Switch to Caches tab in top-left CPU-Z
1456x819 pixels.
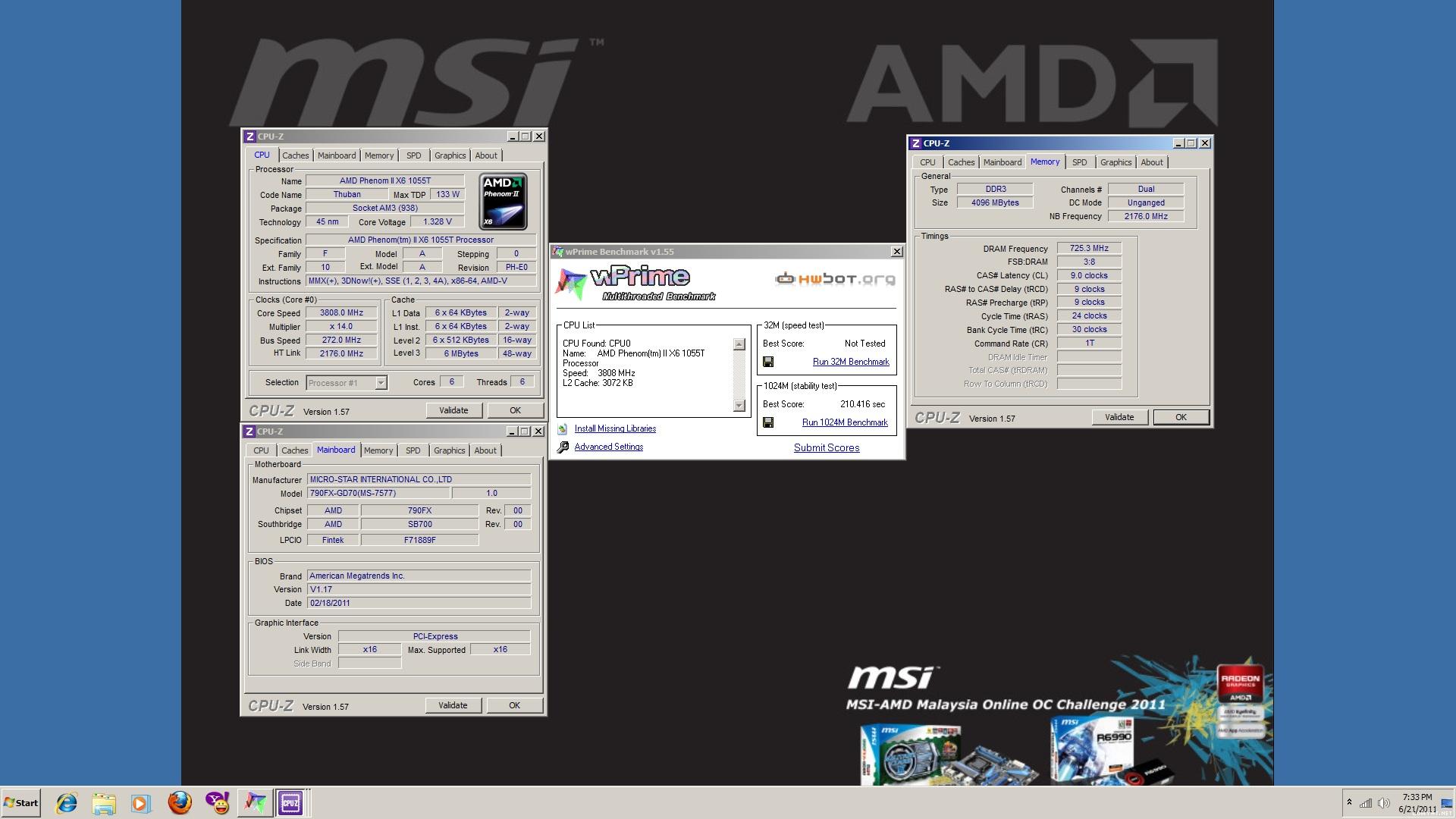click(296, 155)
